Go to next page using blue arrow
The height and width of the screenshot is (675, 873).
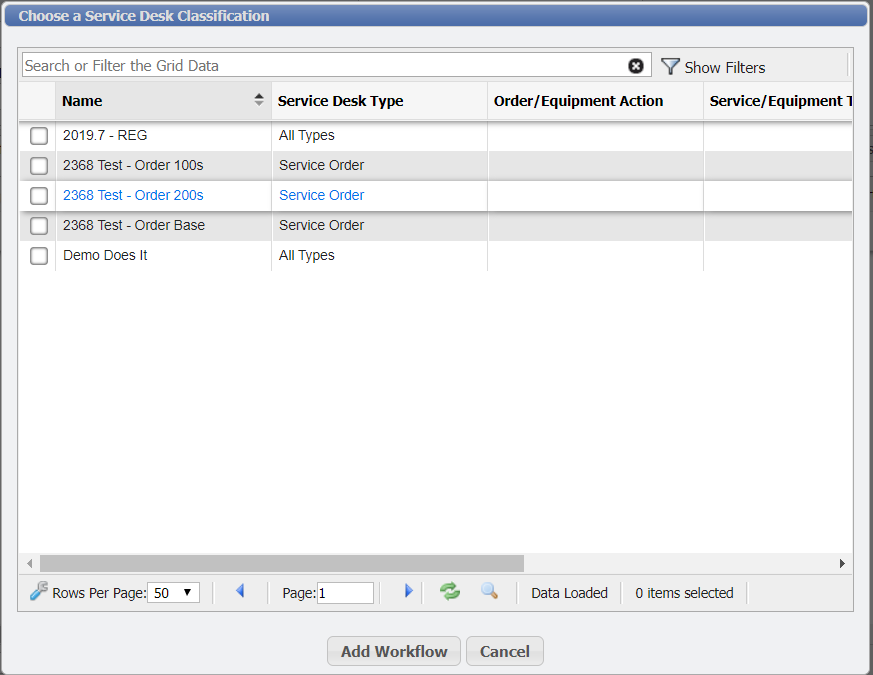click(x=407, y=591)
